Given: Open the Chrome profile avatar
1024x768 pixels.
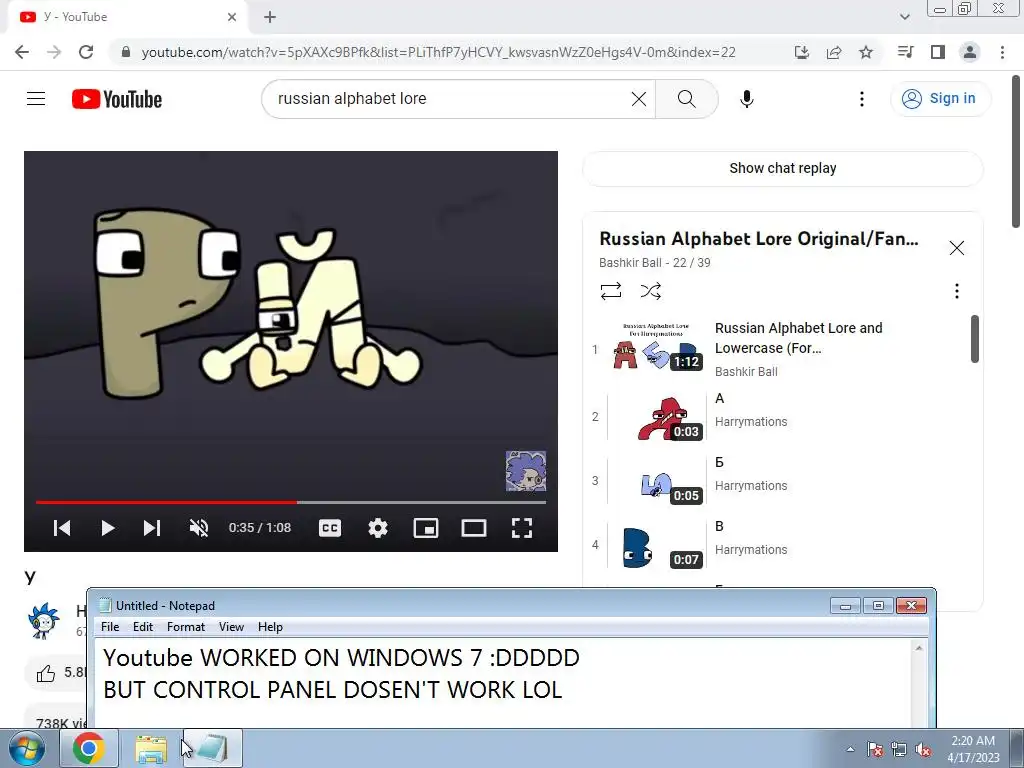Looking at the screenshot, I should 970,52.
